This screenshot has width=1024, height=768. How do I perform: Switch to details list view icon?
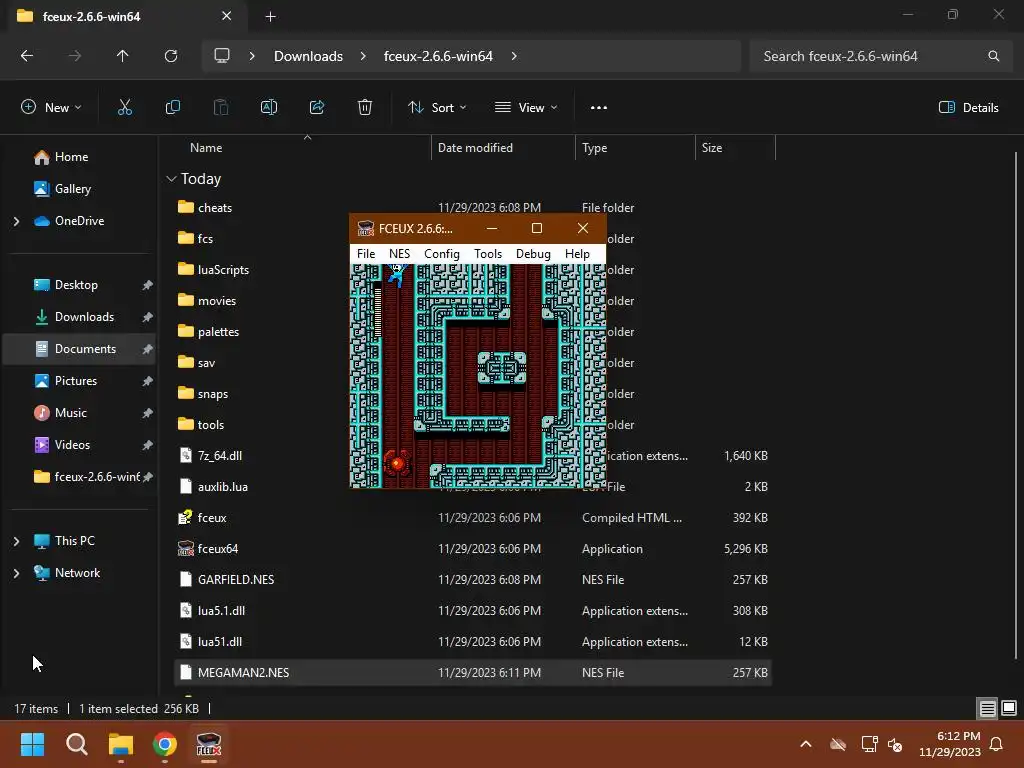click(x=987, y=708)
